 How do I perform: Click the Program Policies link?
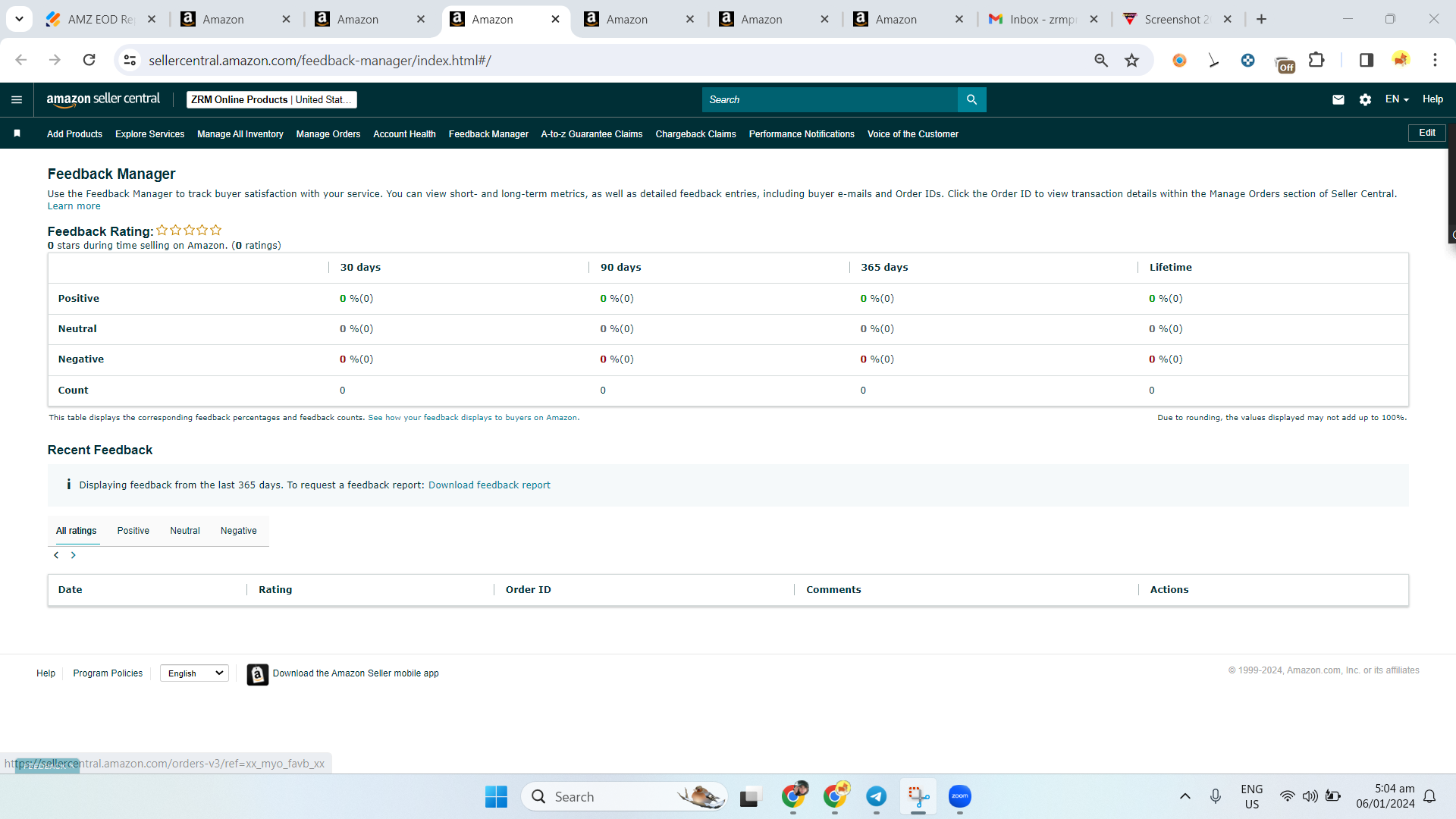(108, 673)
